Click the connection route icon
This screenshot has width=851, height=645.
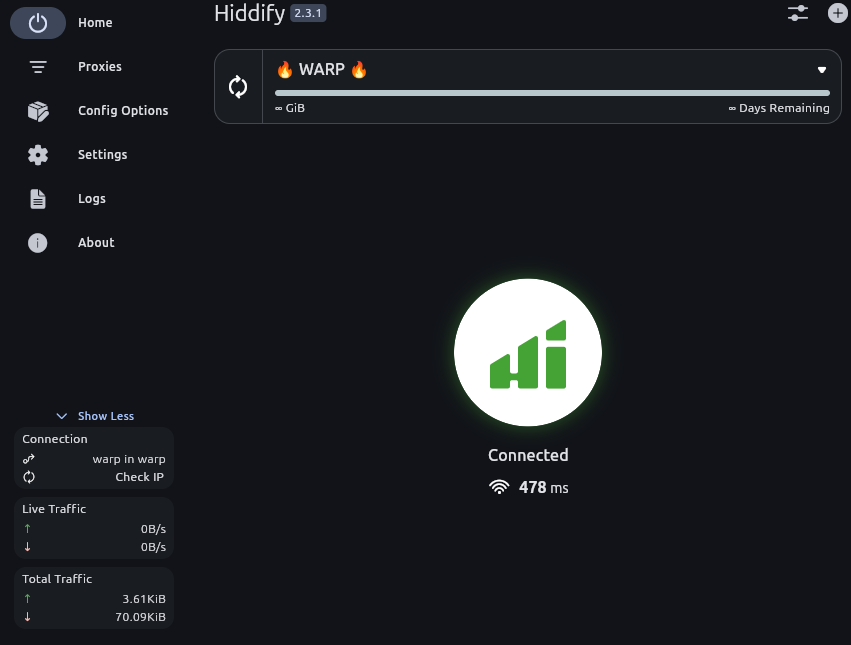[x=29, y=459]
